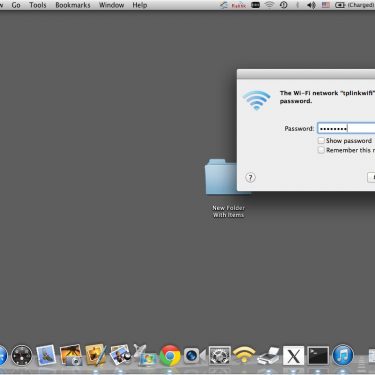Viewport: 375px width, 375px height.
Task: Open the volume control in menu bar
Action: point(311,5)
